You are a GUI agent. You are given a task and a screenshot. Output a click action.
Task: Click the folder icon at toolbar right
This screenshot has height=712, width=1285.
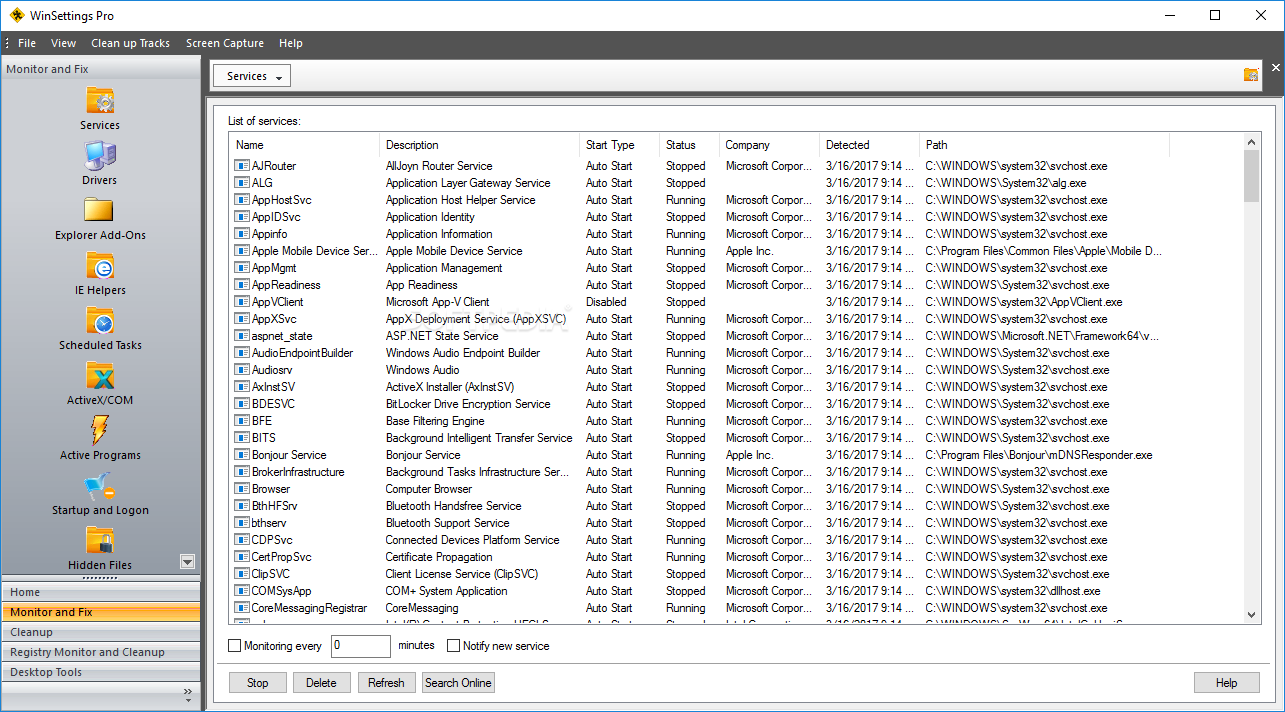(1251, 75)
